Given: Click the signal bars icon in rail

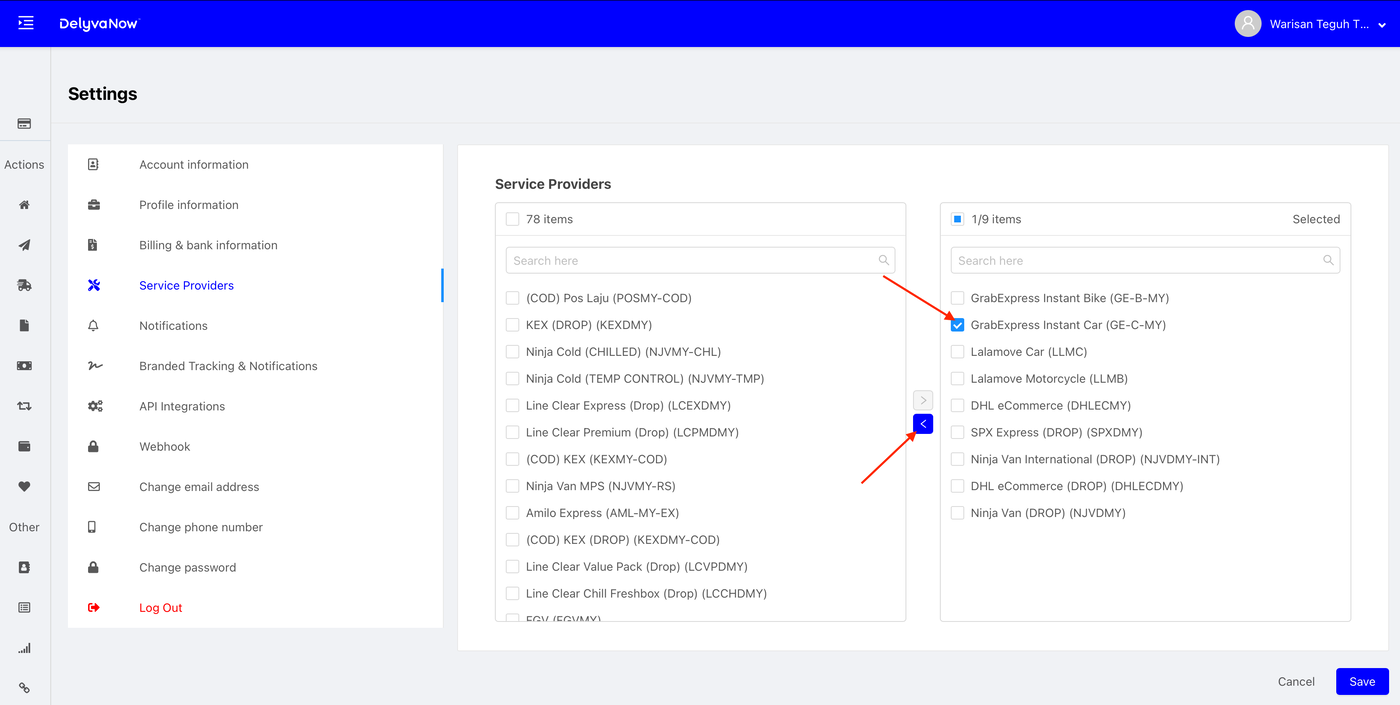Looking at the screenshot, I should click(x=24, y=648).
